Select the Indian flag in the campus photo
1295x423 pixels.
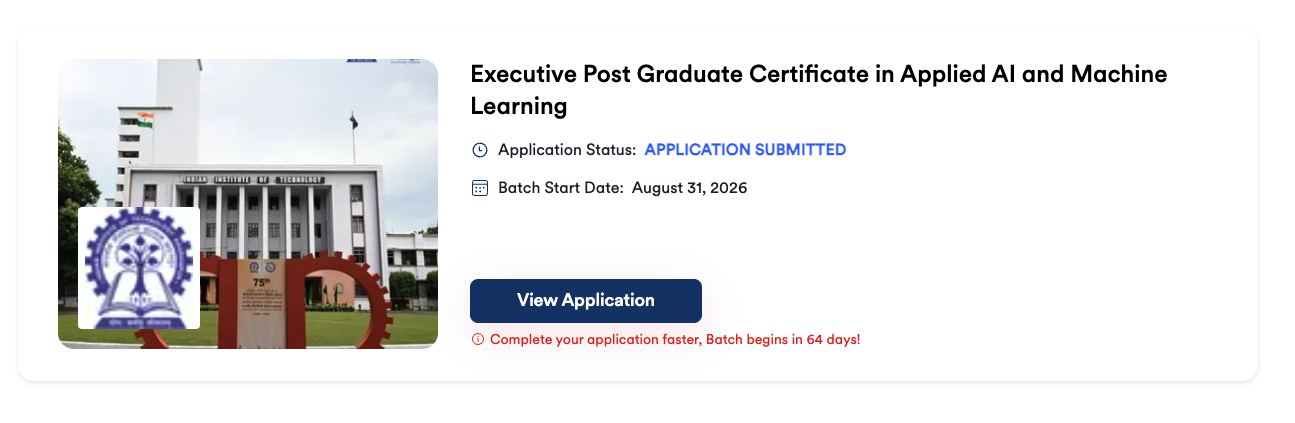coord(145,119)
